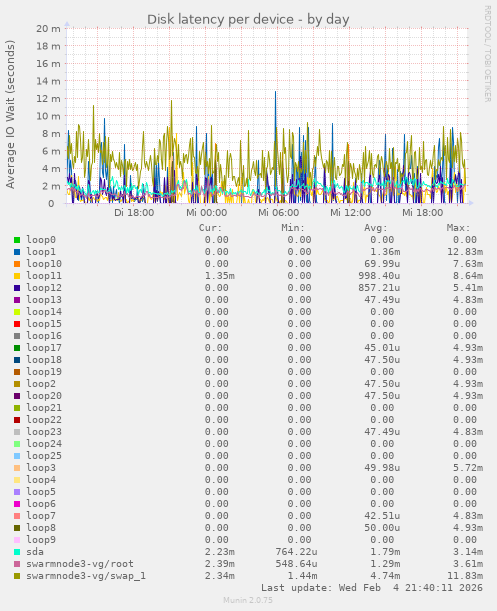Click the swarmnode3-vg/root max value 3.61m
Screen dimensions: 497x611
[468, 564]
